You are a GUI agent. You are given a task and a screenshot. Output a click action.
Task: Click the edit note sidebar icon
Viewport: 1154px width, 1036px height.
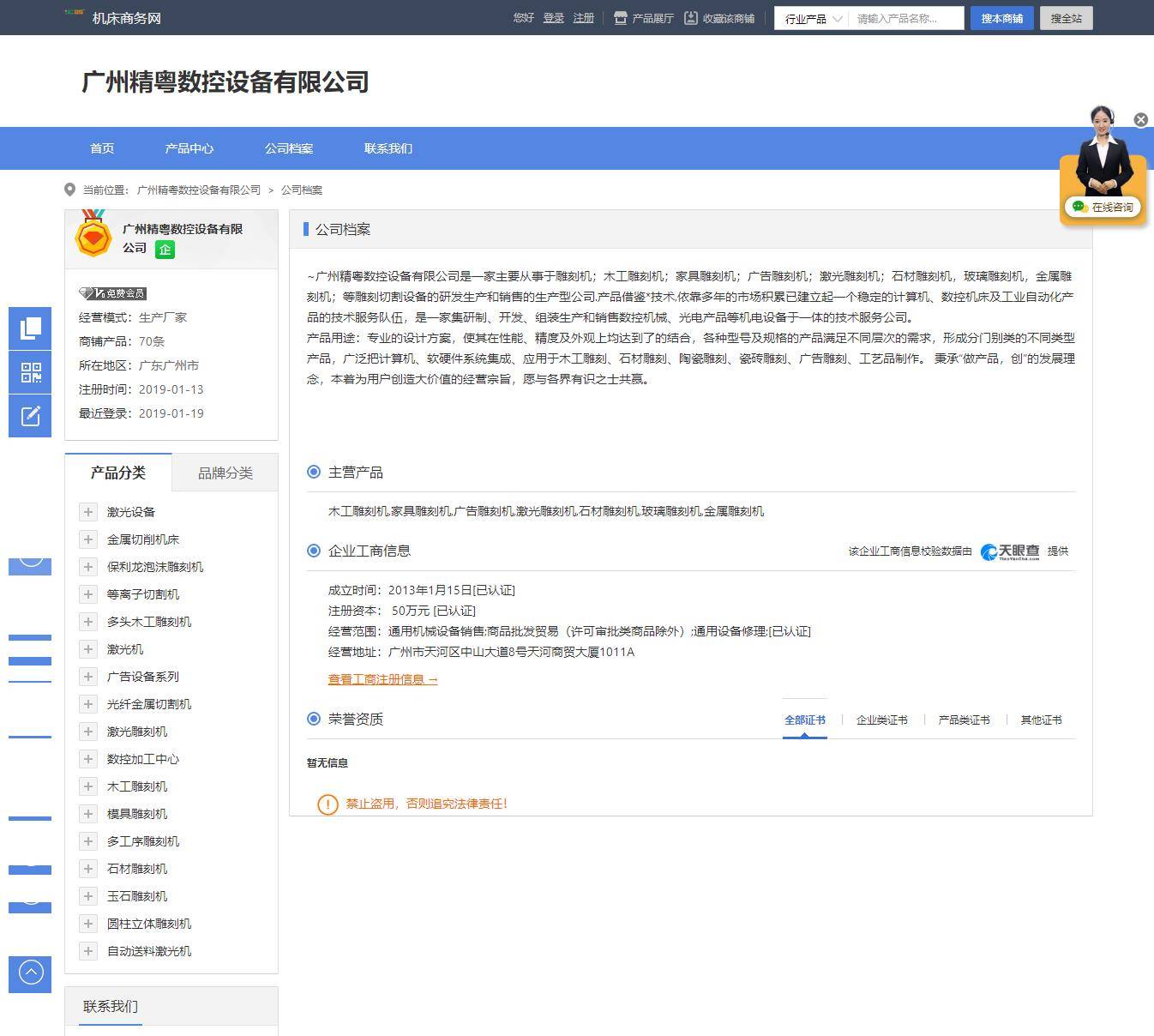[x=30, y=416]
